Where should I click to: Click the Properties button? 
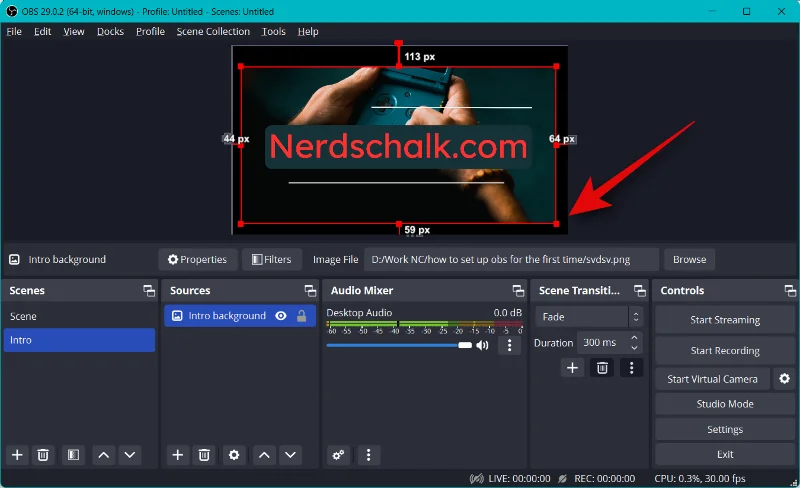tap(197, 259)
